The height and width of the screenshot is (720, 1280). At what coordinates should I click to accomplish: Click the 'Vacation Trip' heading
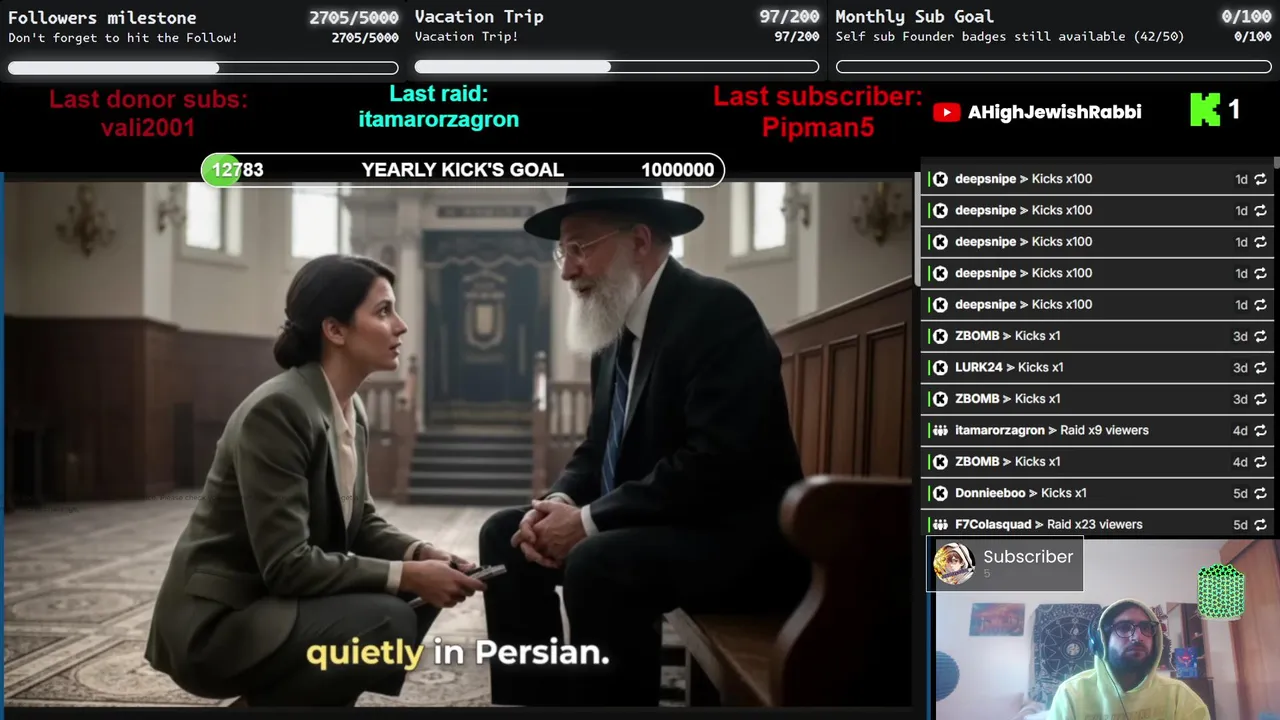click(479, 16)
